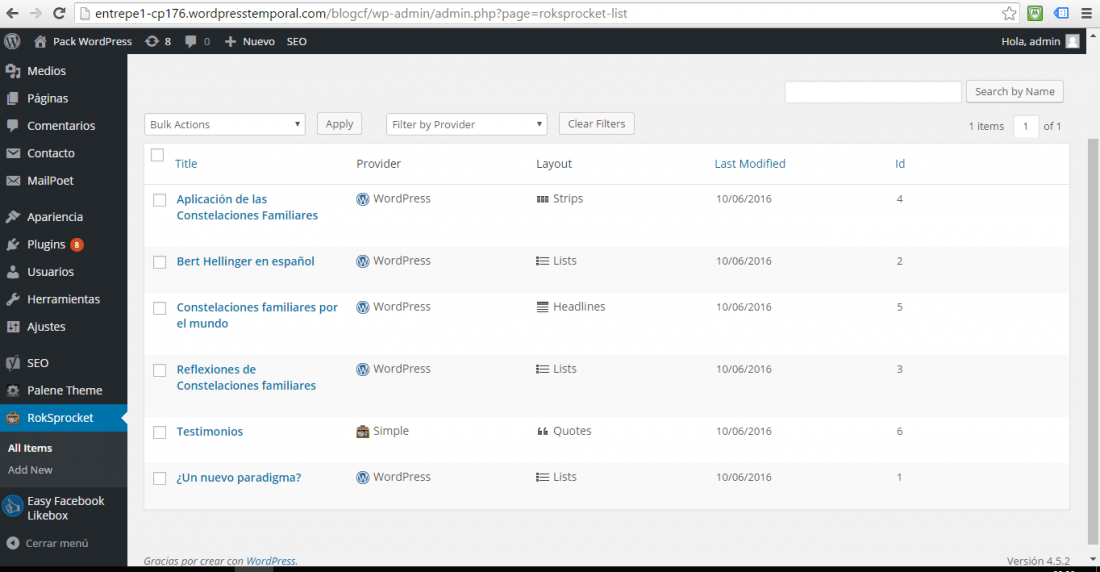Click the browser back arrow

13,13
